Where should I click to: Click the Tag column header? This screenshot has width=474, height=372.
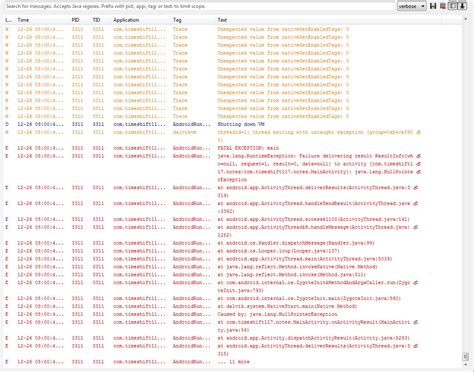[177, 20]
